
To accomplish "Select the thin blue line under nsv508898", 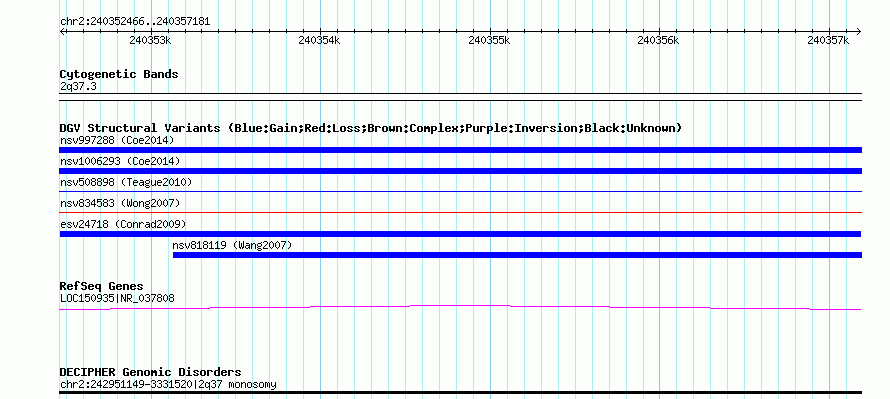I will coord(460,192).
